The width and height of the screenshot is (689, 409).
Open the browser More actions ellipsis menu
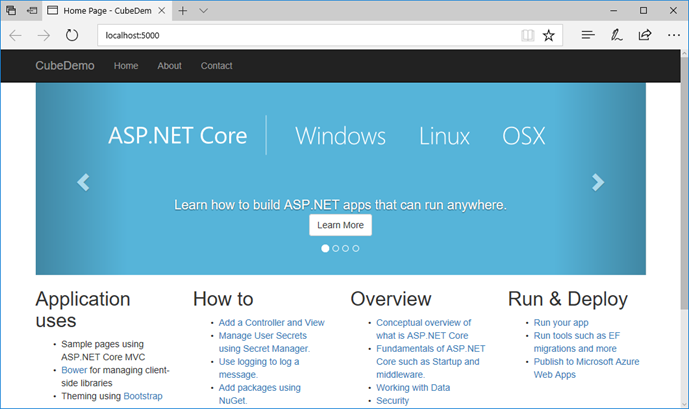(x=673, y=35)
